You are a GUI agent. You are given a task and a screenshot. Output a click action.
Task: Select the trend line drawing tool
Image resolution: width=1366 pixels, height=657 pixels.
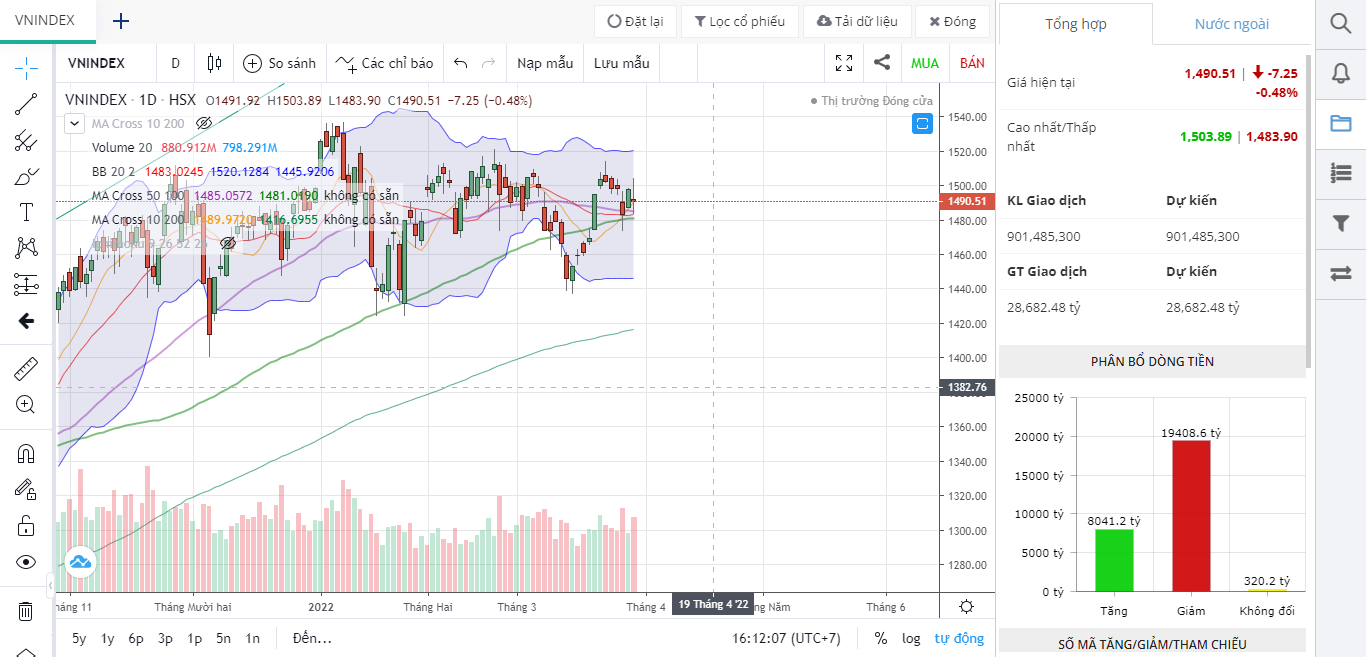tap(26, 104)
